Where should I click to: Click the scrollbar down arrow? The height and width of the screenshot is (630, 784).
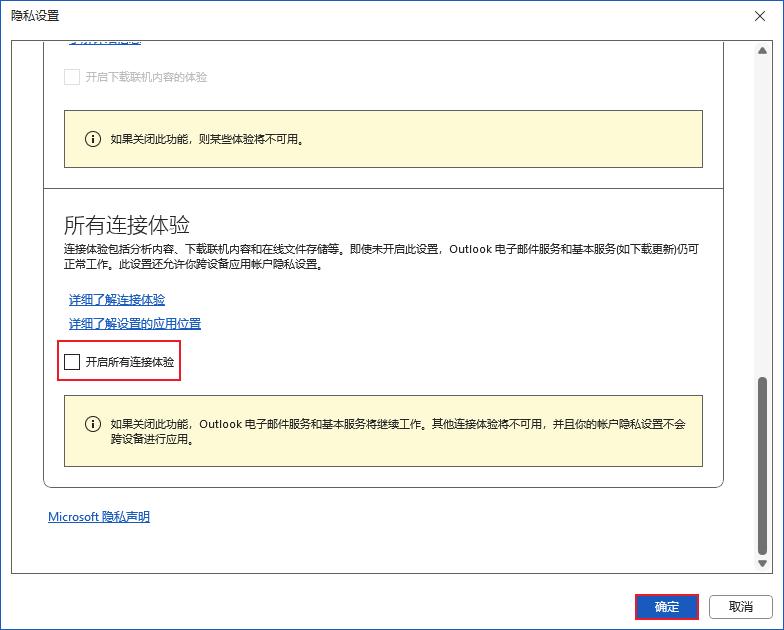click(x=764, y=564)
